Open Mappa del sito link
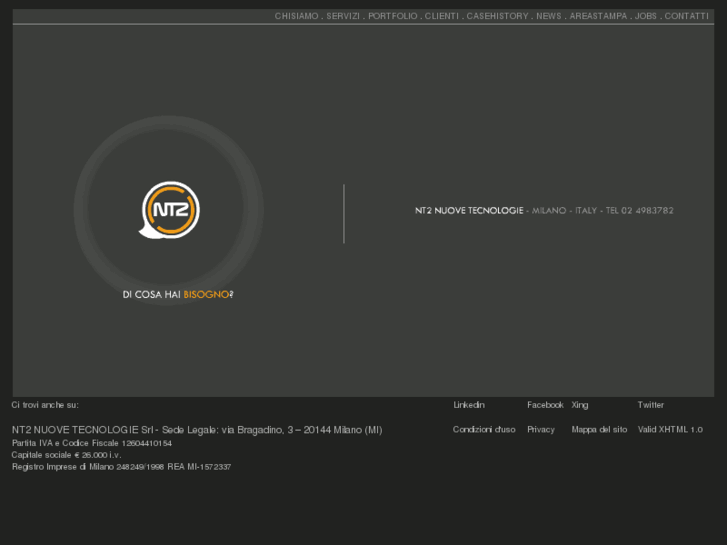This screenshot has height=545, width=727. tap(599, 430)
